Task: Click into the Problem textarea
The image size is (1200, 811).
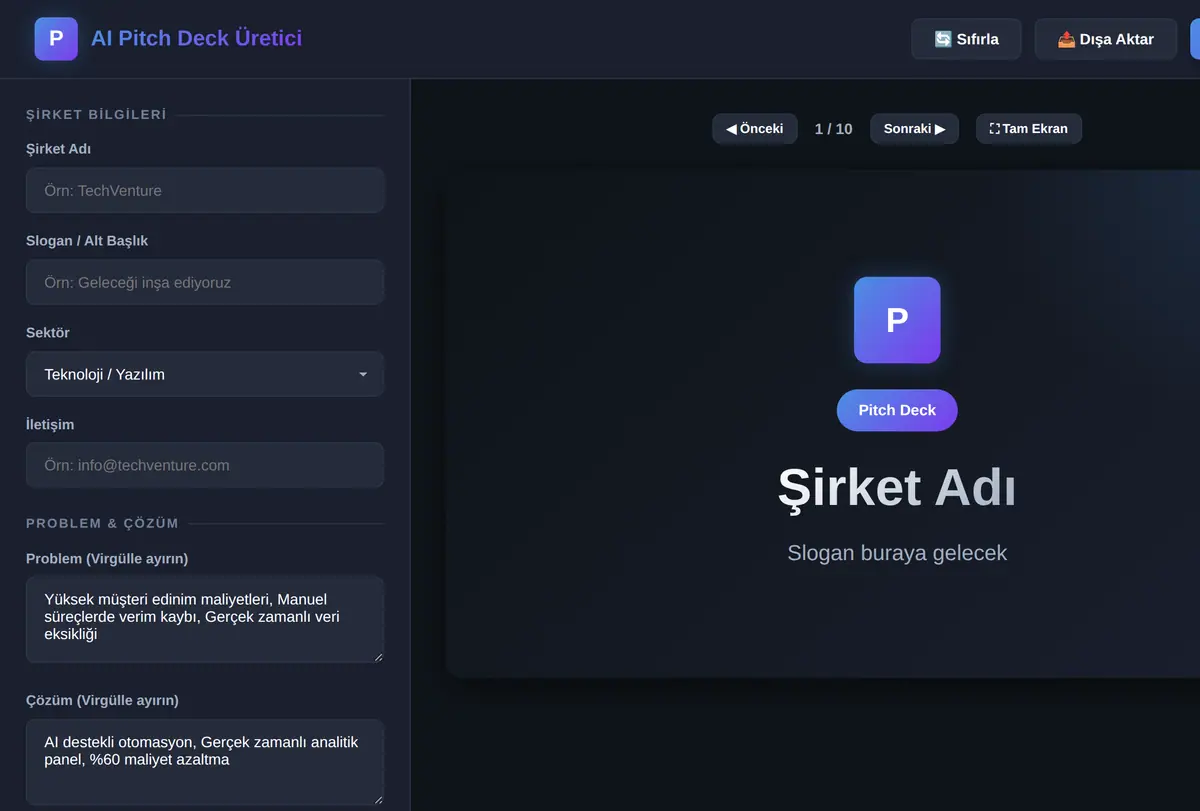Action: coord(205,619)
